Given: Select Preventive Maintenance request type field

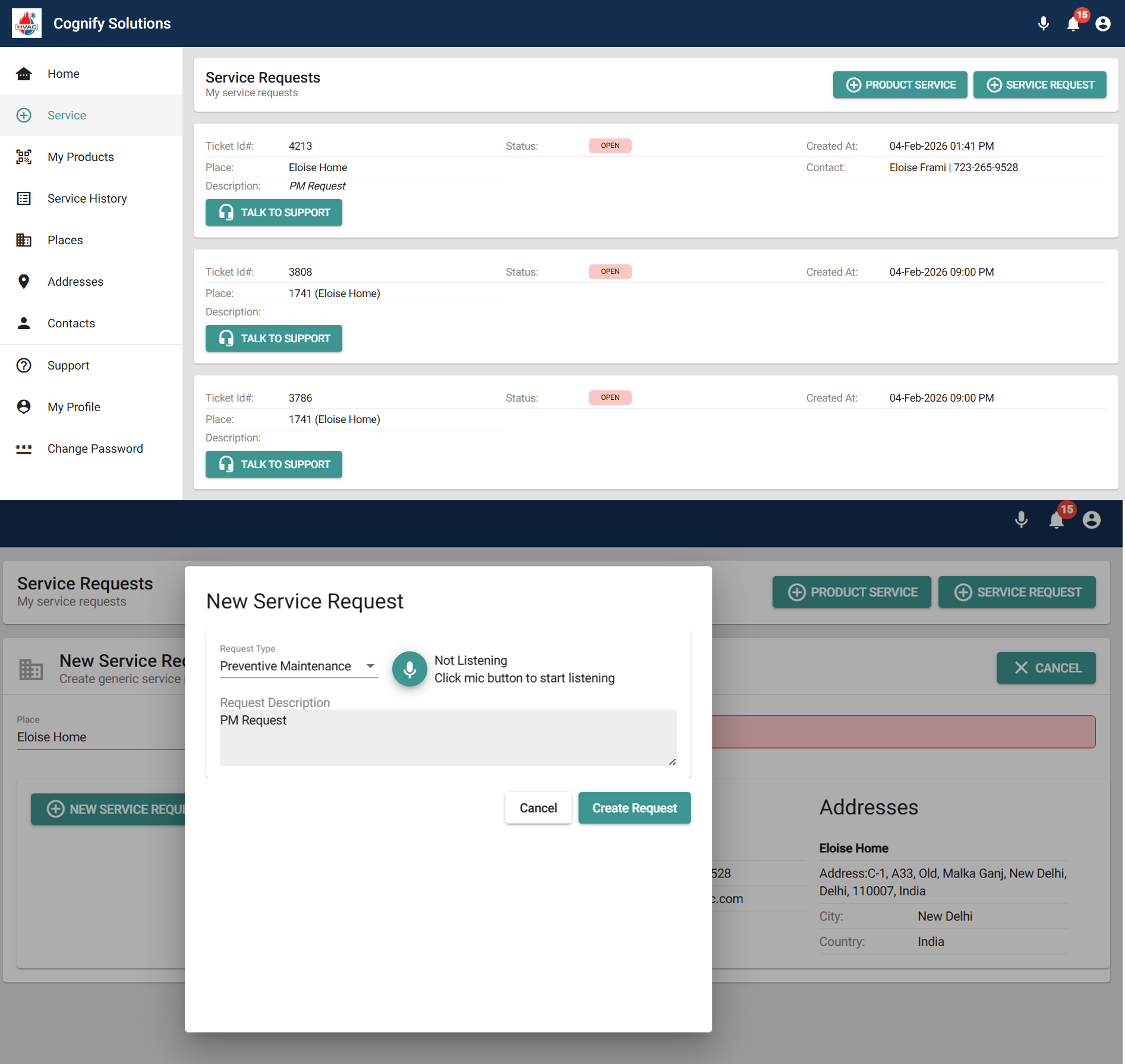Looking at the screenshot, I should (286, 666).
